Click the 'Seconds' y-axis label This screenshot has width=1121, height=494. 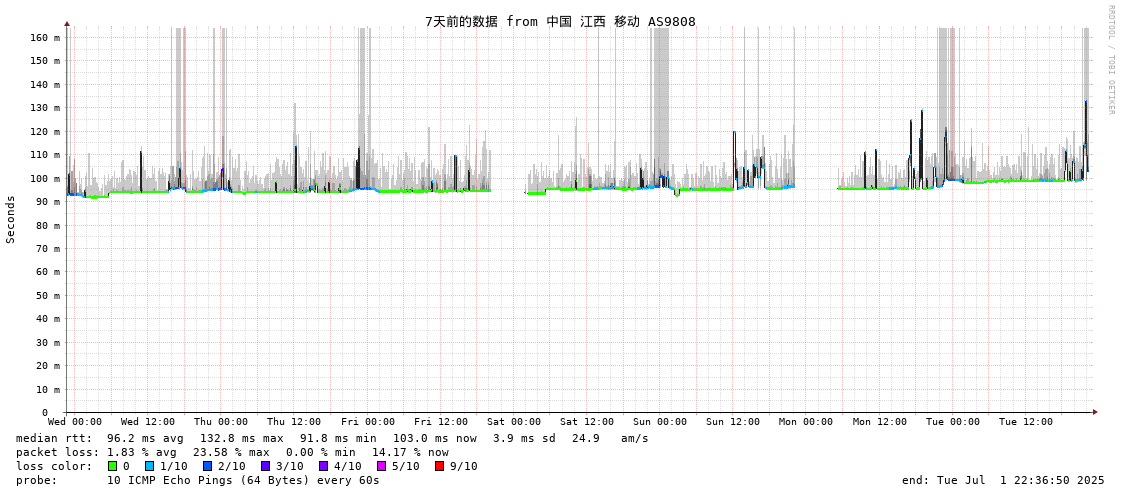click(11, 219)
